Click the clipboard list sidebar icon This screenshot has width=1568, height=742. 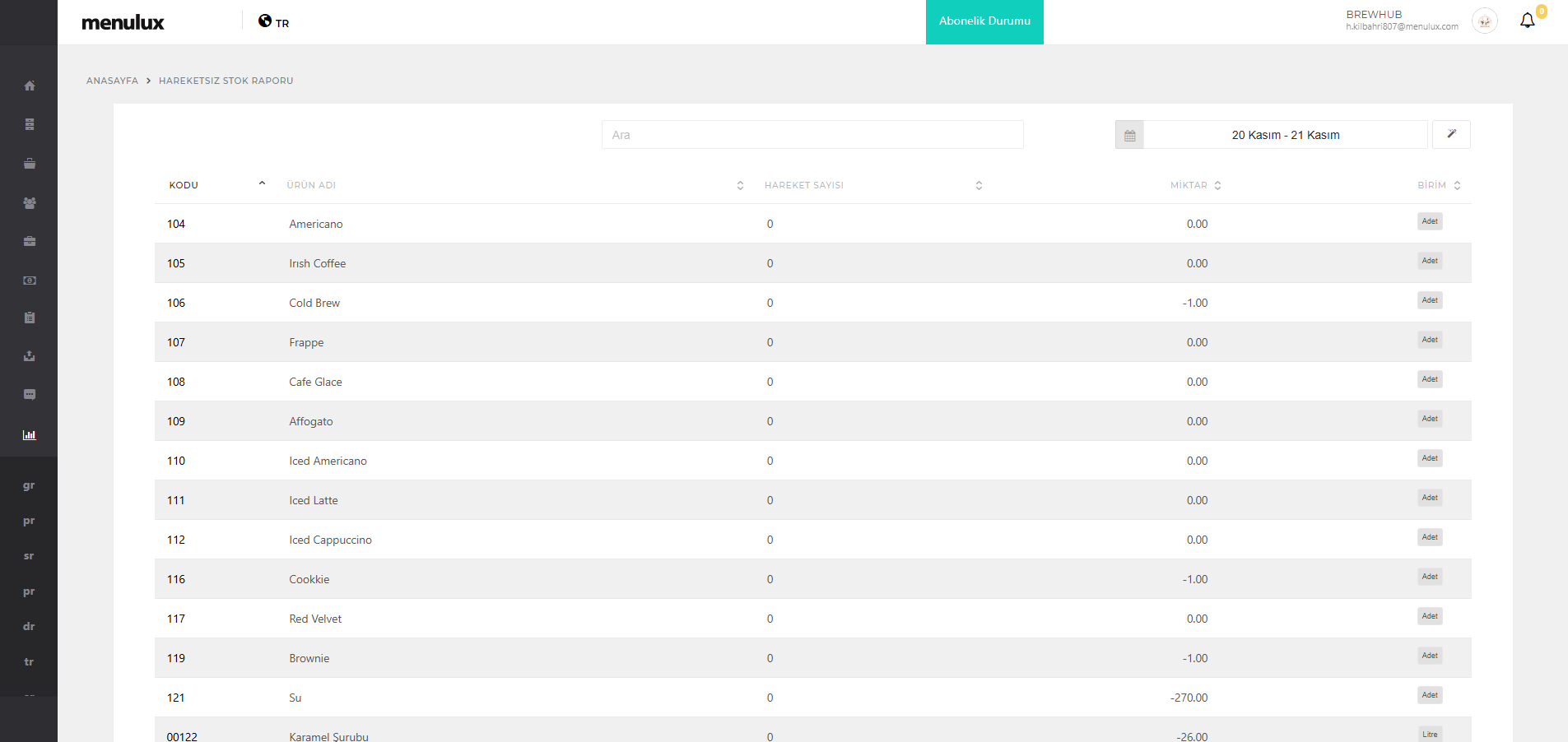(x=30, y=318)
